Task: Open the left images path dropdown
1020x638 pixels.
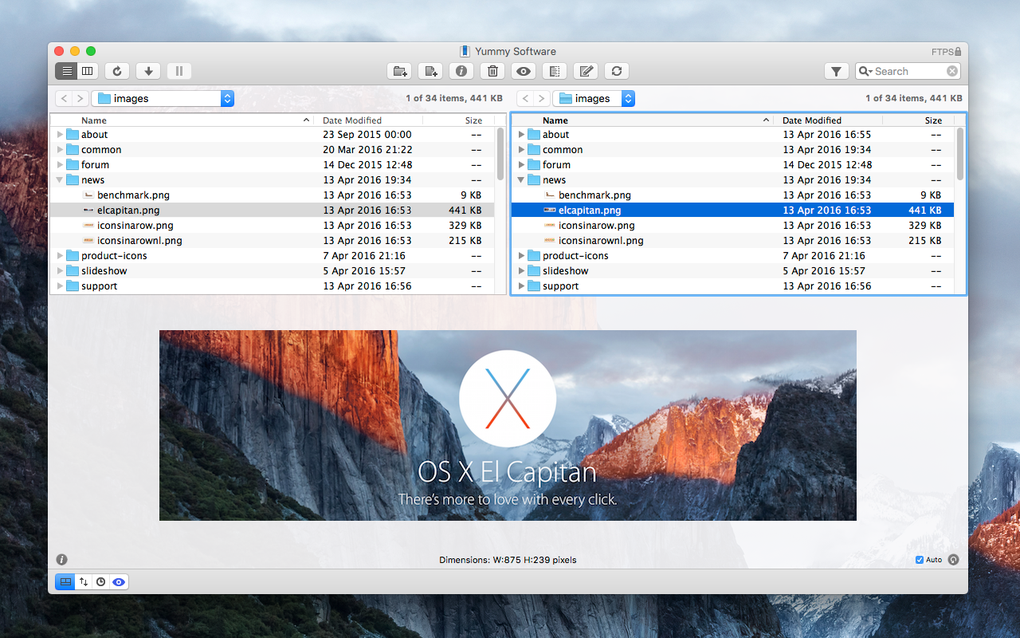Action: 163,98
